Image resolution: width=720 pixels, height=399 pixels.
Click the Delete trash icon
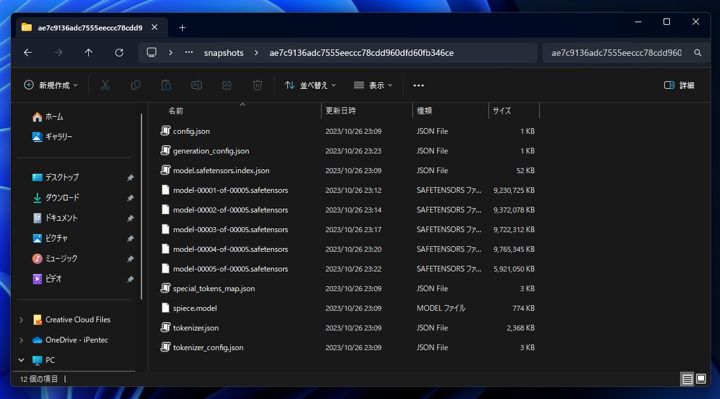click(x=258, y=85)
